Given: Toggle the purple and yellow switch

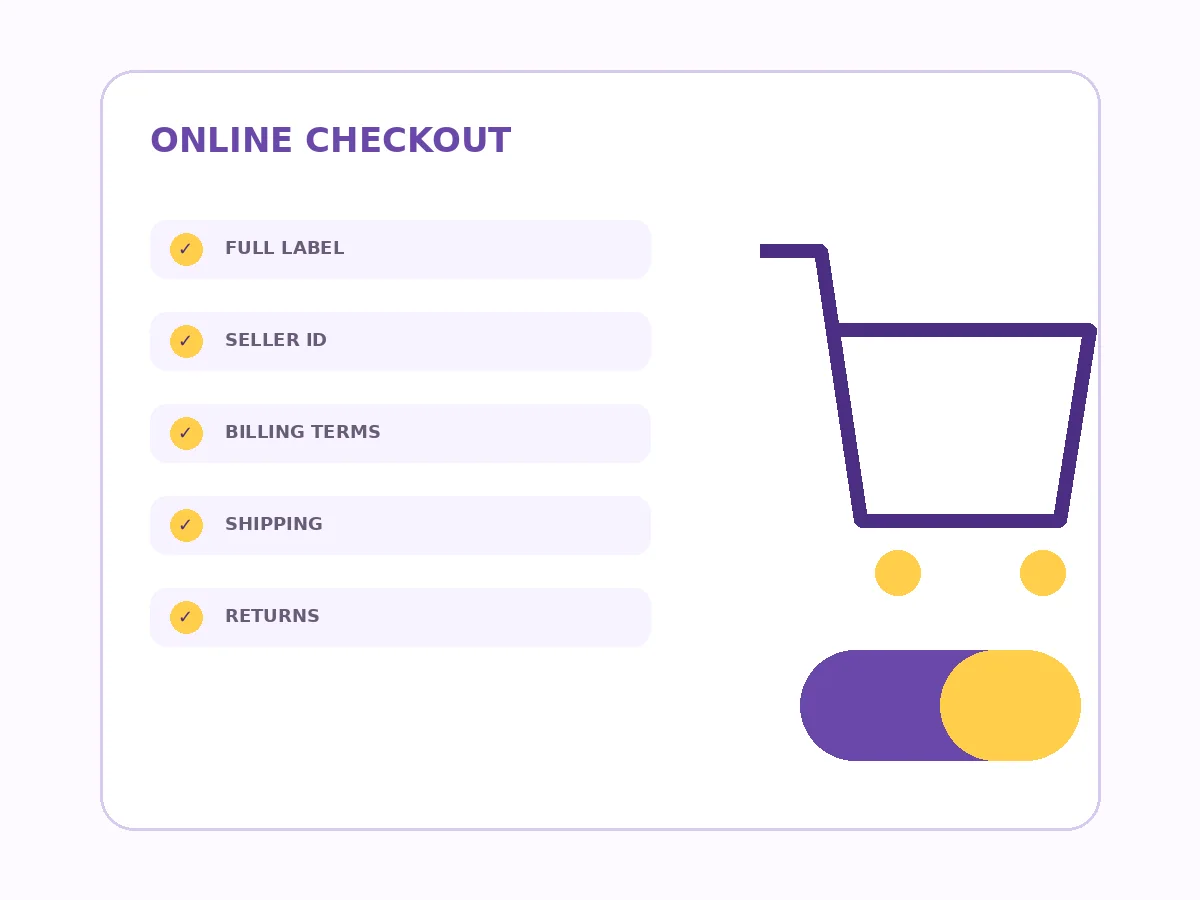Looking at the screenshot, I should click(940, 705).
